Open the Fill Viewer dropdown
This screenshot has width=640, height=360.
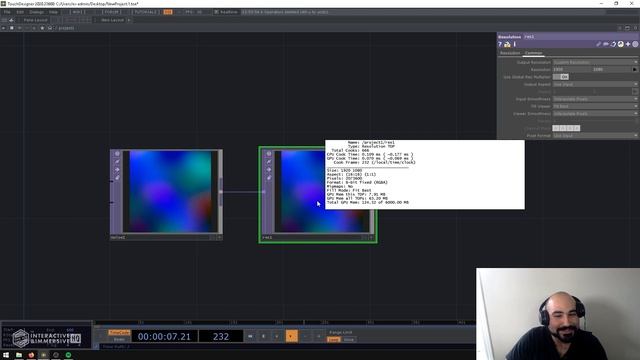tap(595, 106)
